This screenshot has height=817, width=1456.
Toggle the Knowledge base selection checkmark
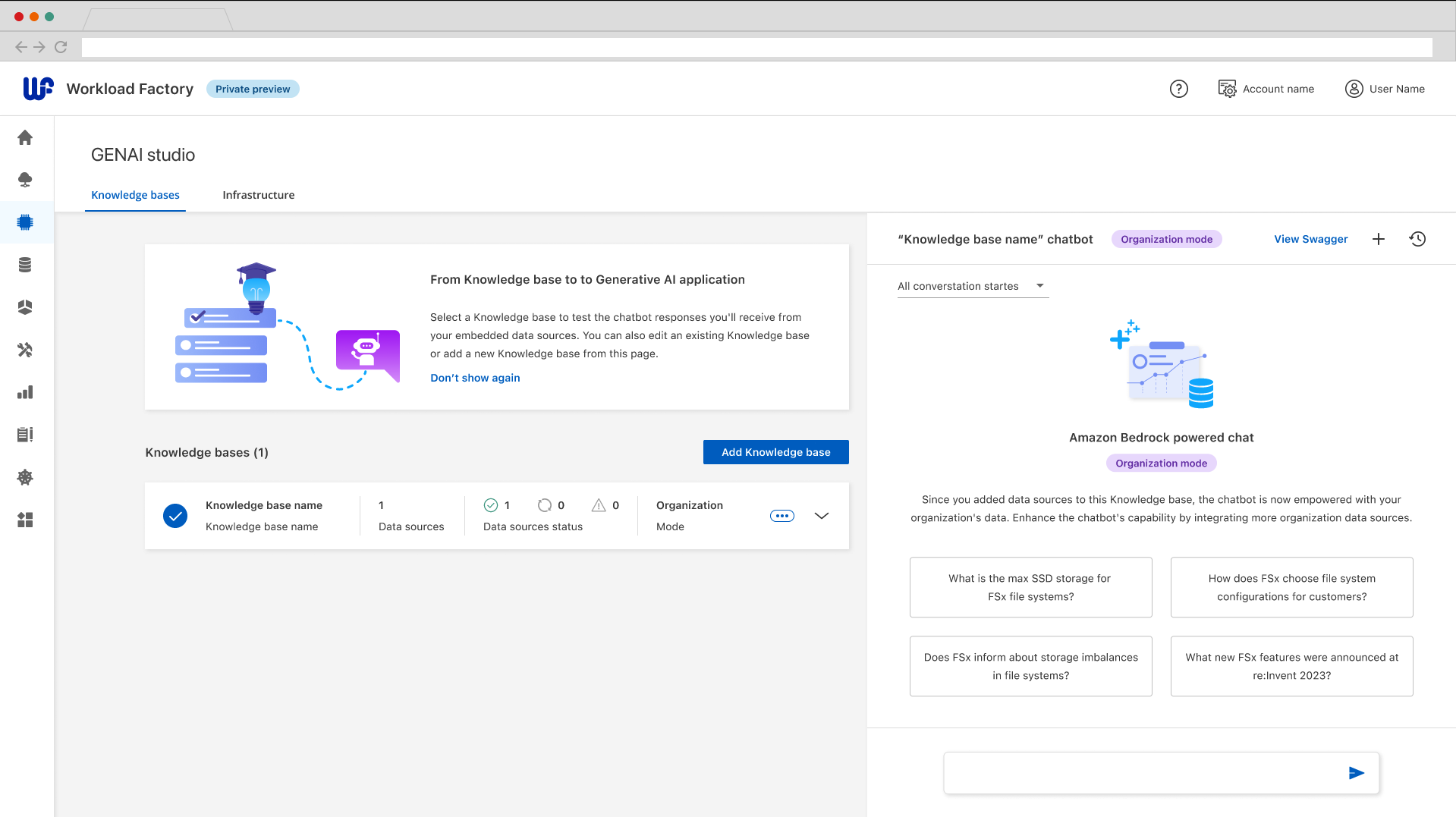175,516
